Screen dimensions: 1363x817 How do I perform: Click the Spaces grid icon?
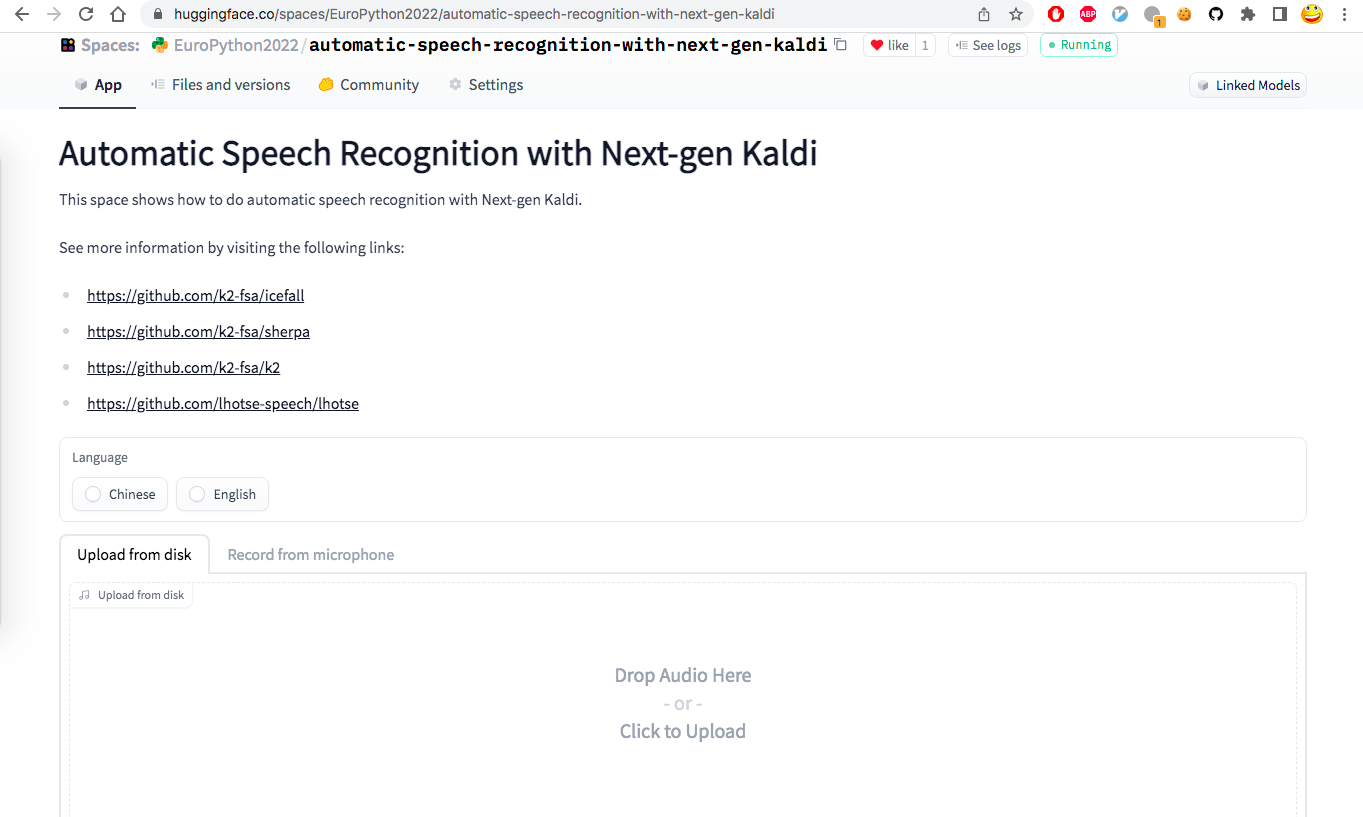coord(67,45)
